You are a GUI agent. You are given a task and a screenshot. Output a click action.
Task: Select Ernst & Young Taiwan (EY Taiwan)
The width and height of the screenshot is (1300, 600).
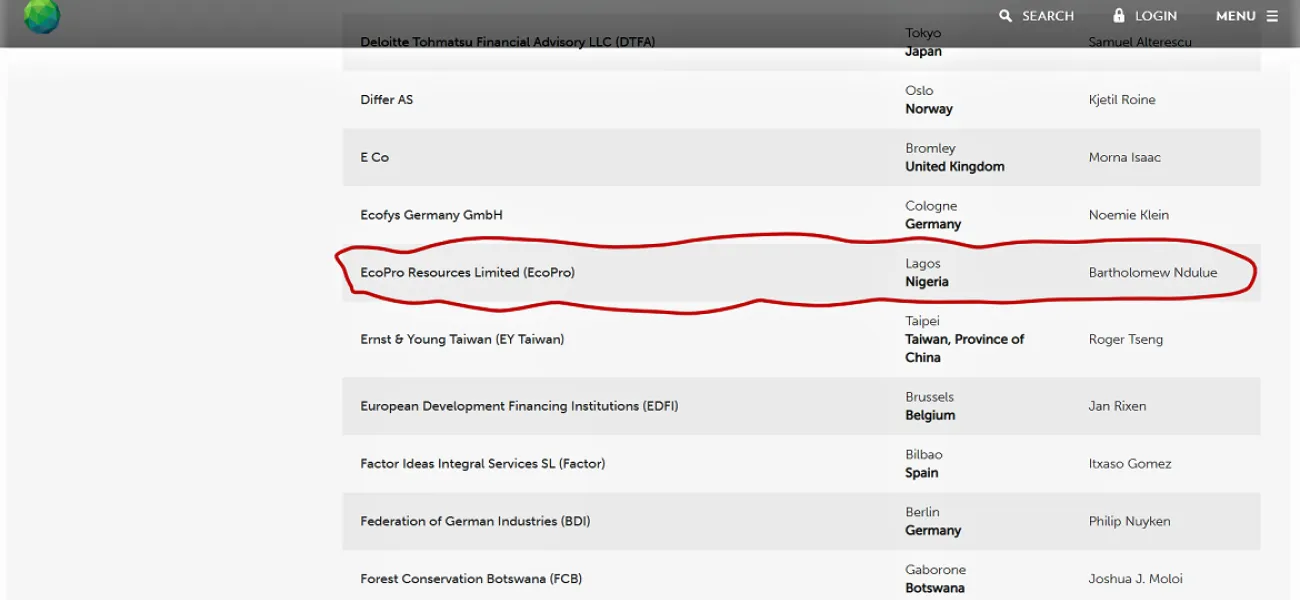[x=464, y=339]
